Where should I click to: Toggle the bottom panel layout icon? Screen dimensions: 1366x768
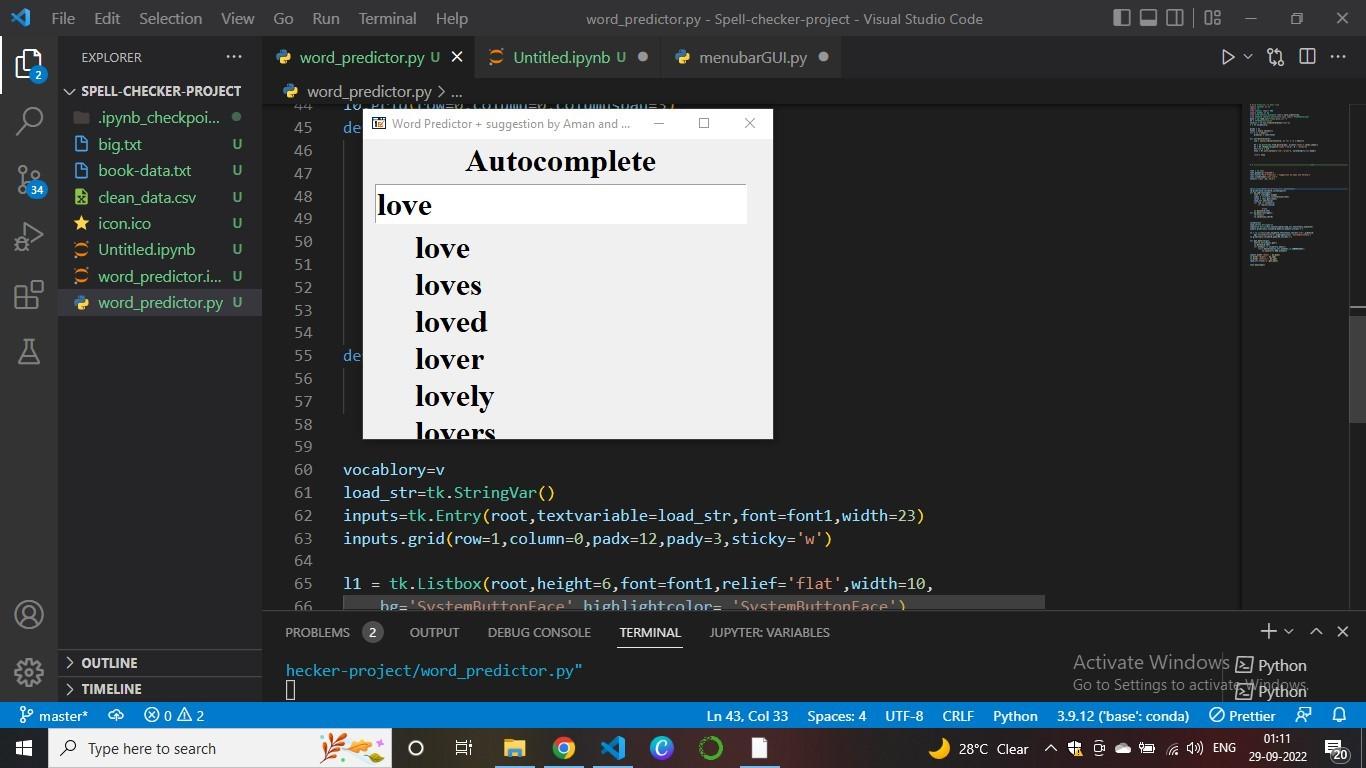(1149, 18)
